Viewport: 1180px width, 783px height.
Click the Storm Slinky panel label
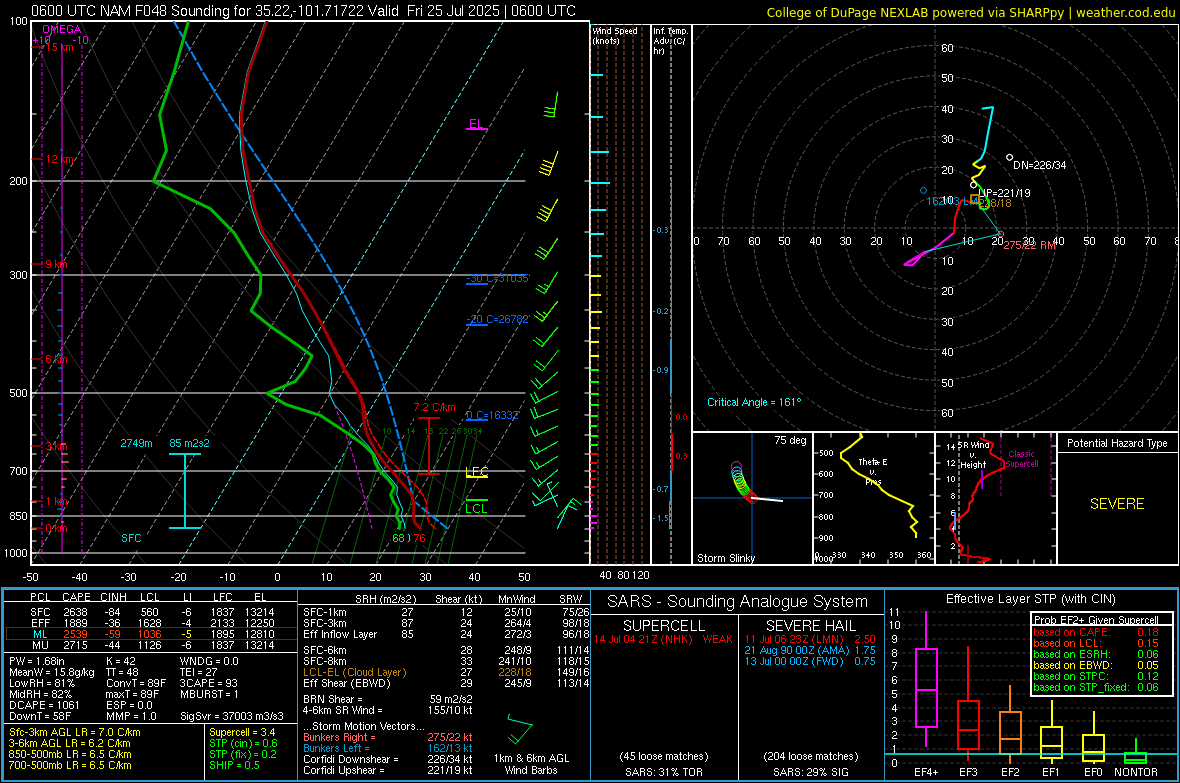point(726,558)
